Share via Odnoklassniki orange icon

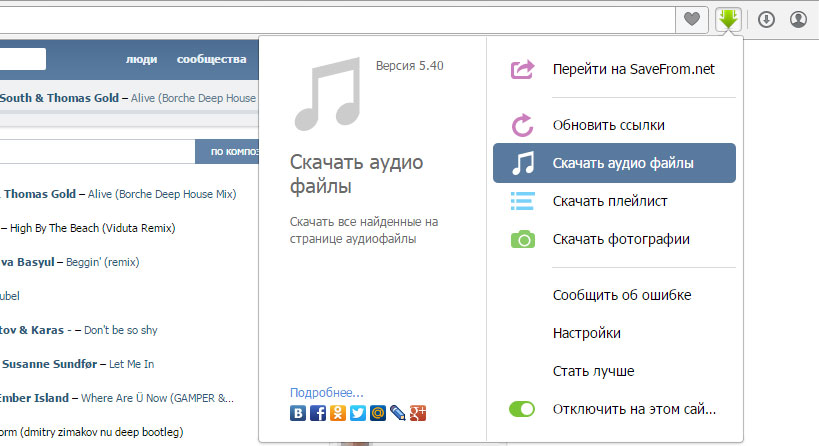coord(338,412)
